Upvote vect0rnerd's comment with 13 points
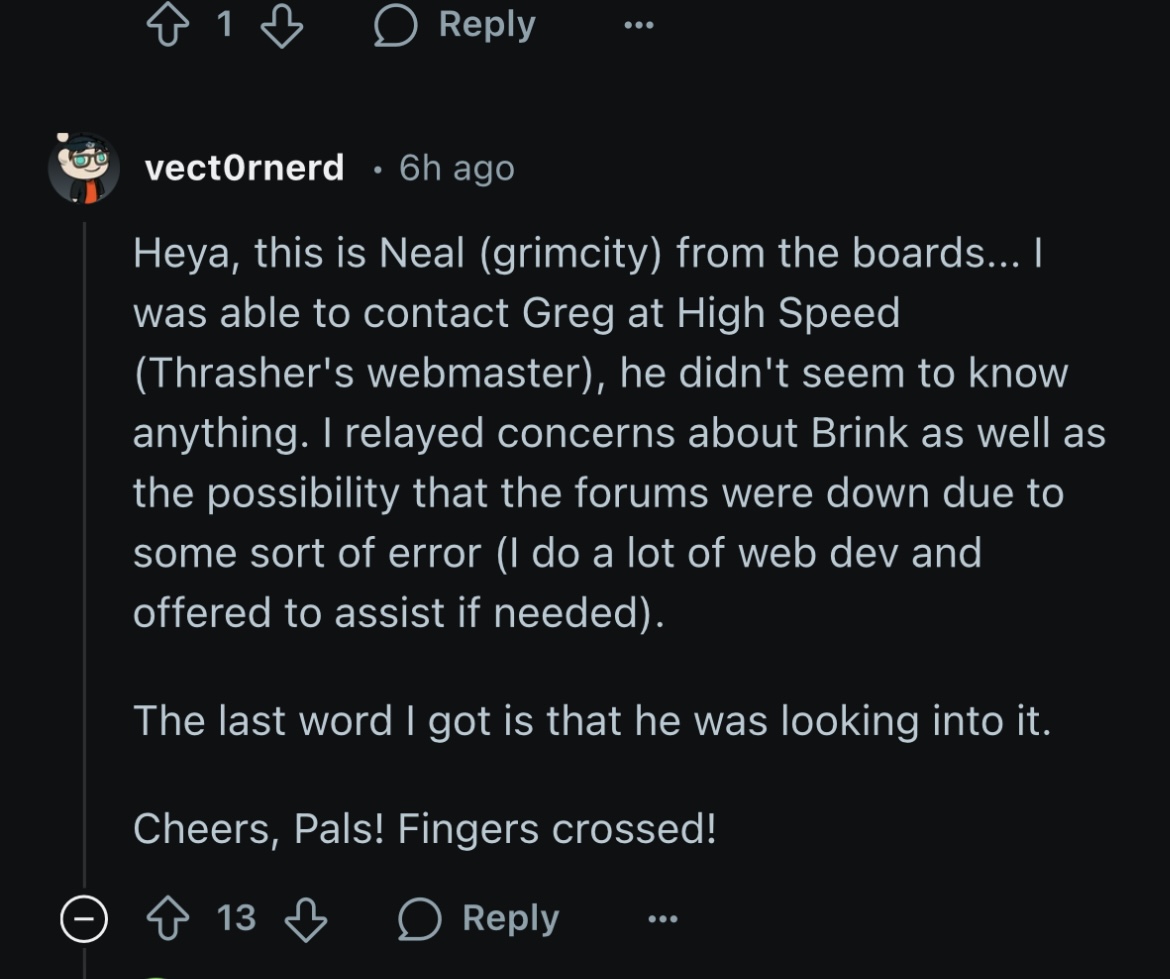The image size is (1170, 979). point(167,919)
